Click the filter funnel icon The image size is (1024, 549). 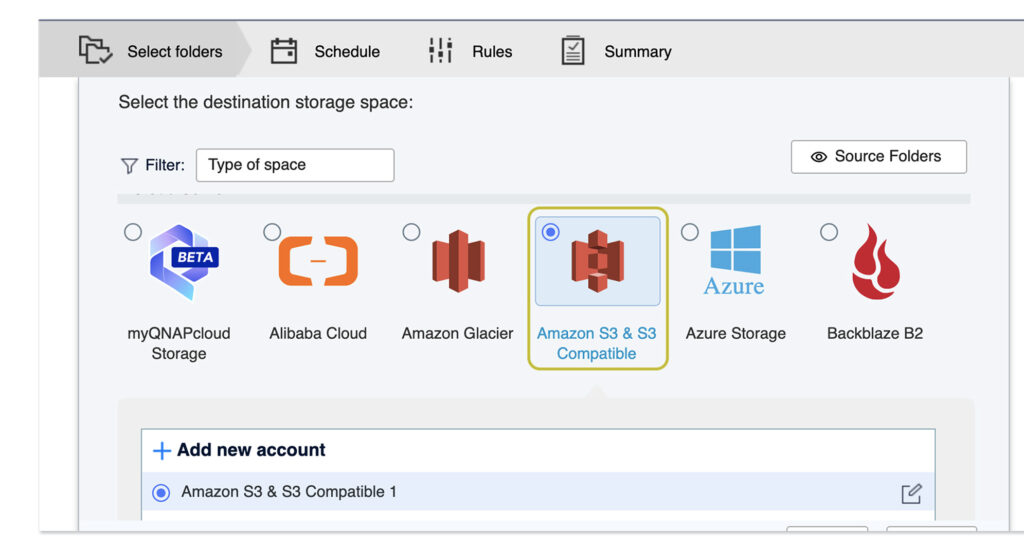coord(129,166)
